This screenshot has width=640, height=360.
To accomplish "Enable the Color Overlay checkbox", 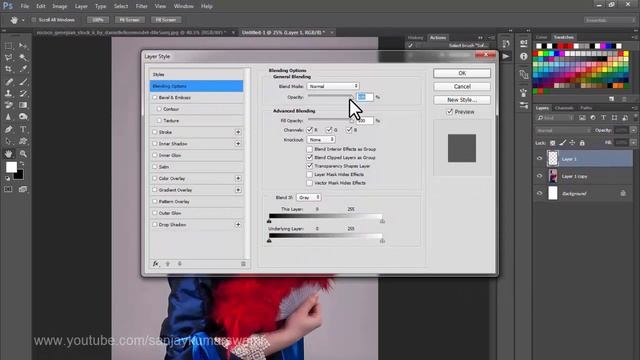I will pyautogui.click(x=155, y=178).
